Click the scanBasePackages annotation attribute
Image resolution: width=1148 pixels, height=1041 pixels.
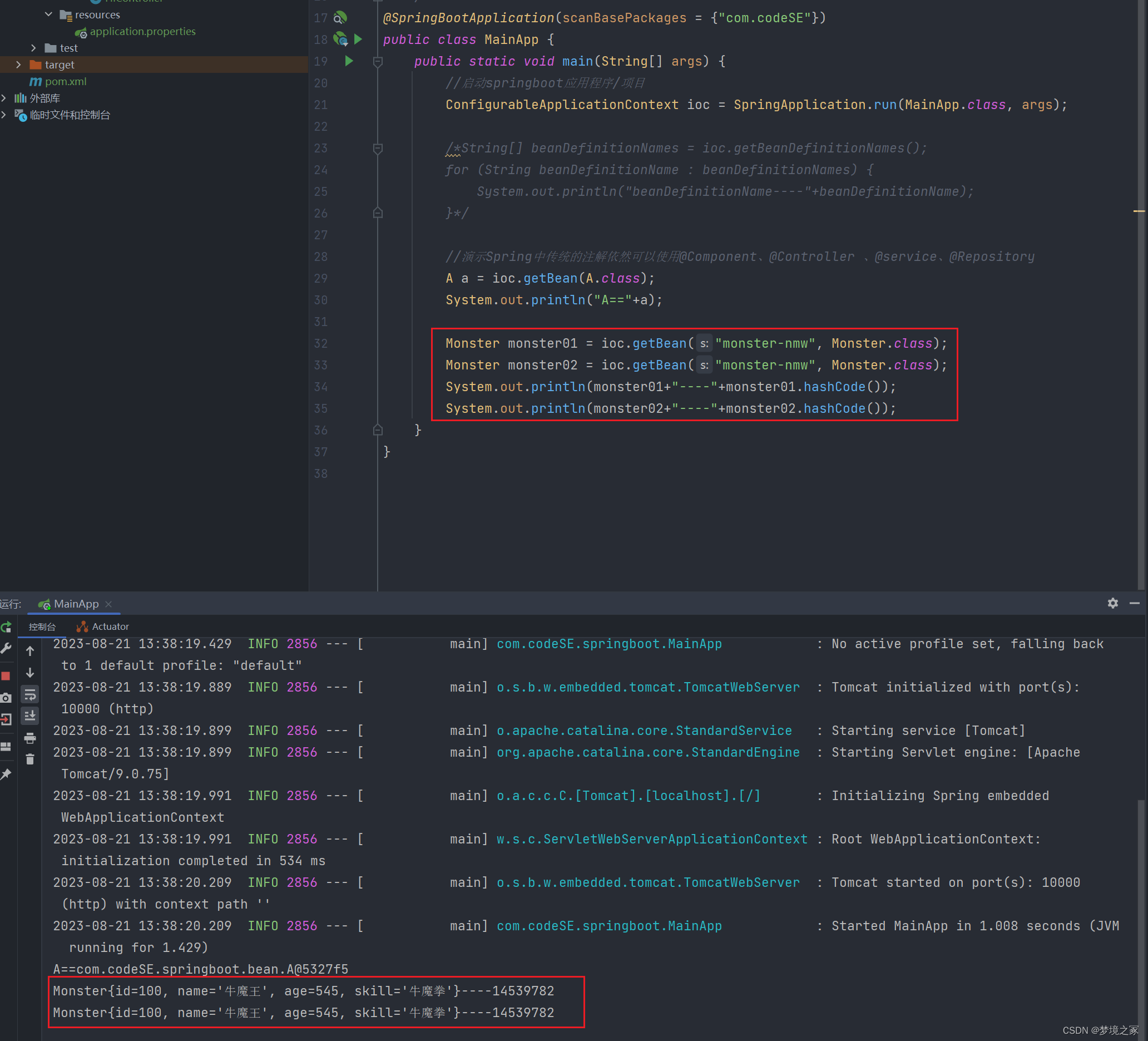[x=624, y=18]
